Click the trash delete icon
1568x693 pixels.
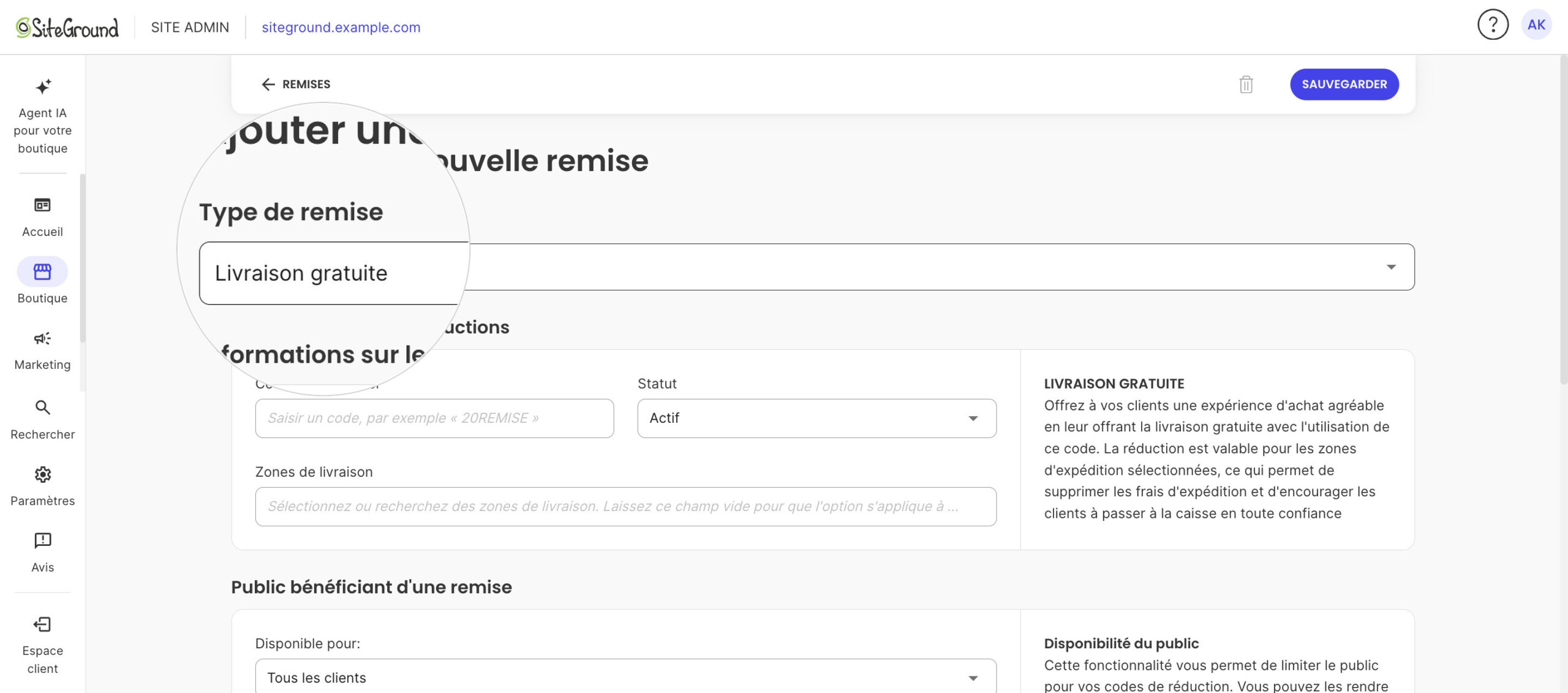click(x=1246, y=85)
